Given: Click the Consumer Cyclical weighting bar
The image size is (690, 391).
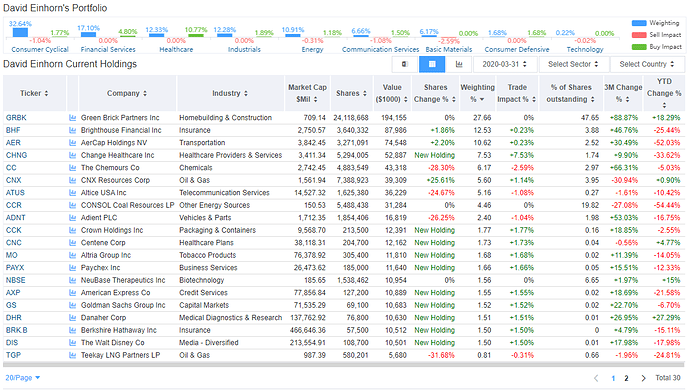Looking at the screenshot, I should click(x=20, y=33).
